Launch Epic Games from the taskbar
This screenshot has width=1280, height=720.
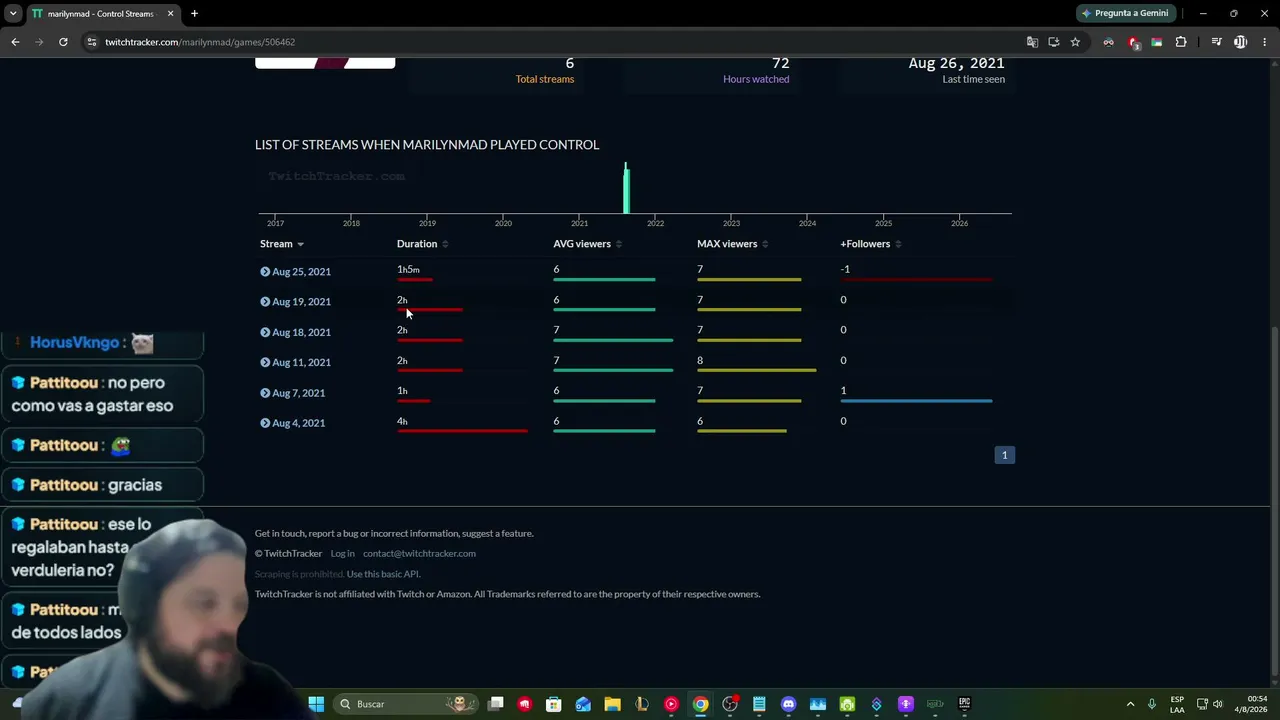click(964, 704)
